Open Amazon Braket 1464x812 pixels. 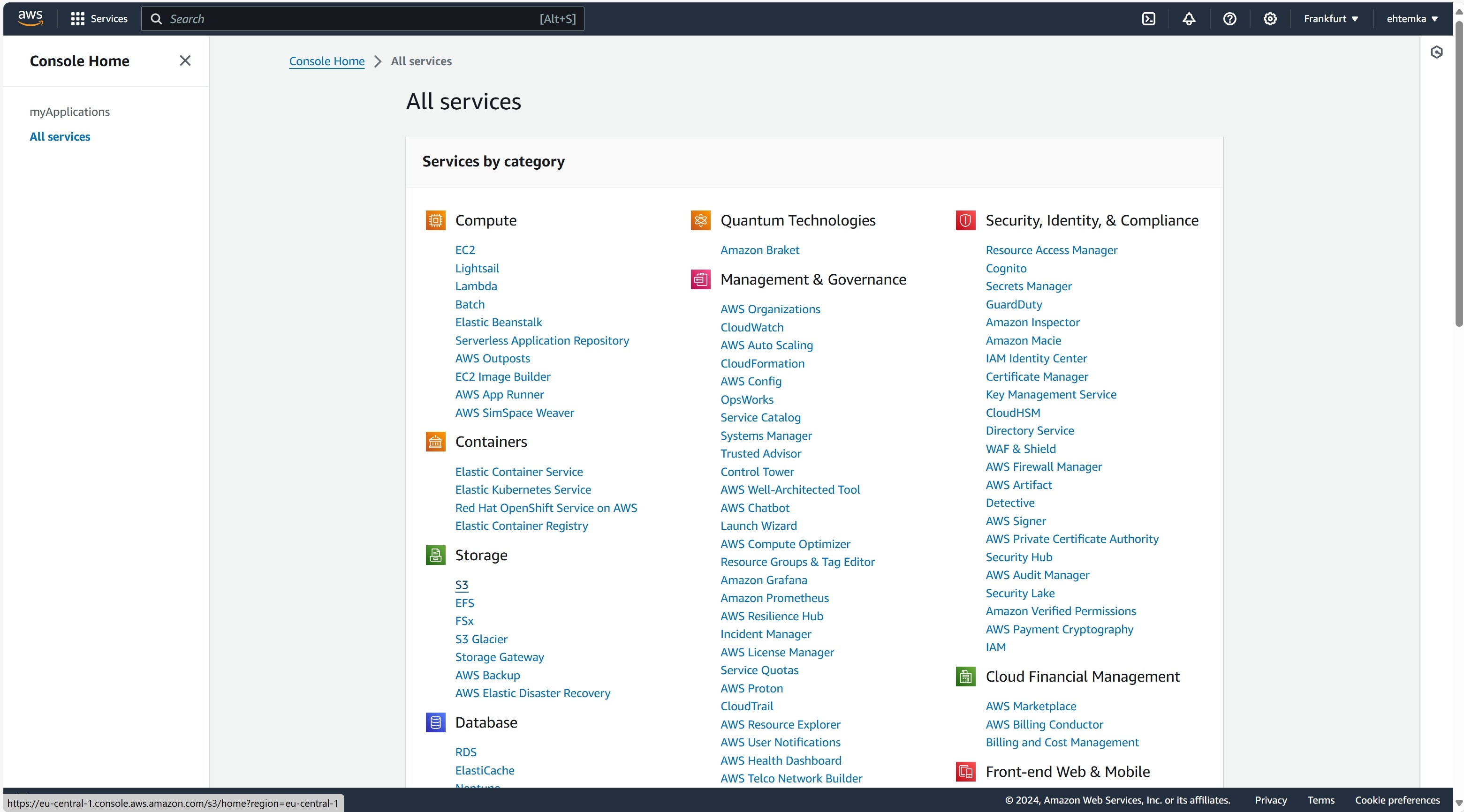point(760,250)
